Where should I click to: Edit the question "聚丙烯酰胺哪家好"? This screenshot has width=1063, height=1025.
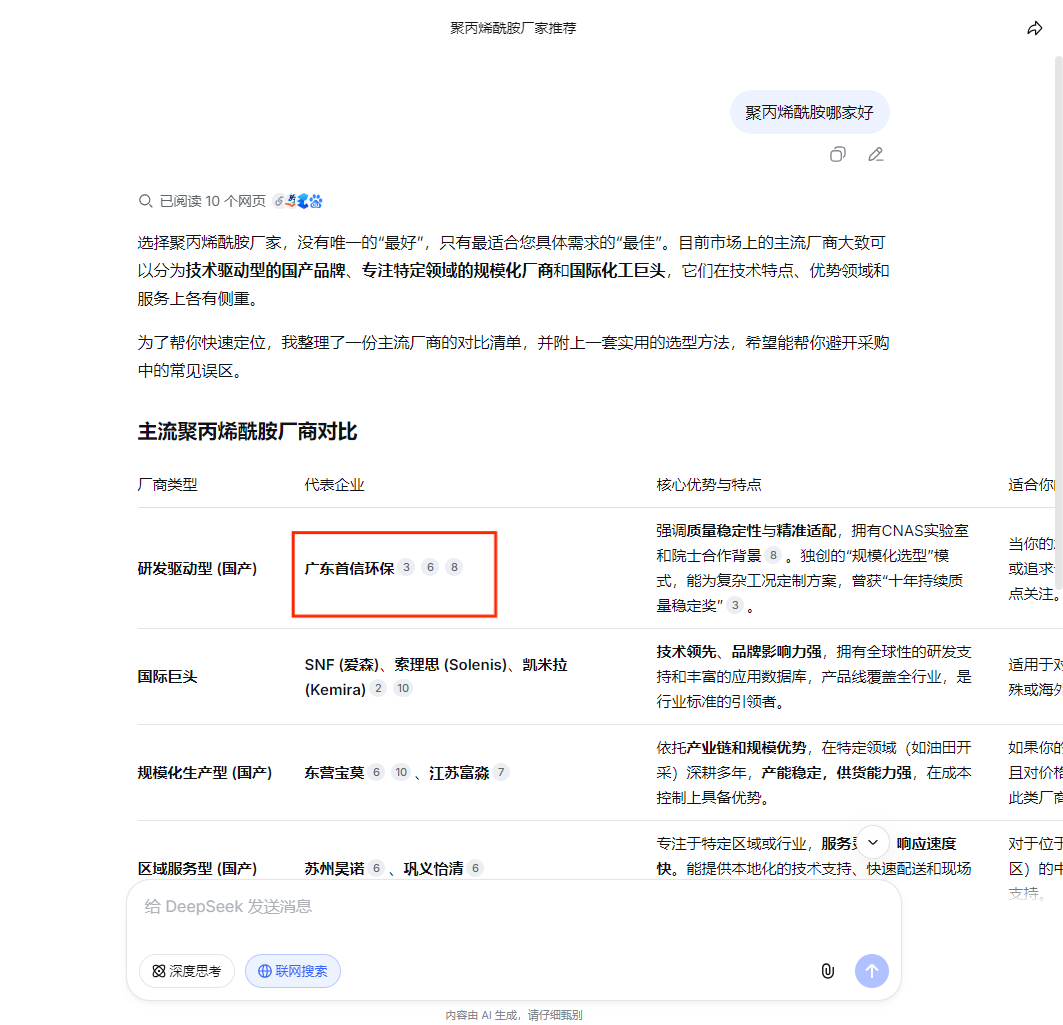[x=875, y=154]
